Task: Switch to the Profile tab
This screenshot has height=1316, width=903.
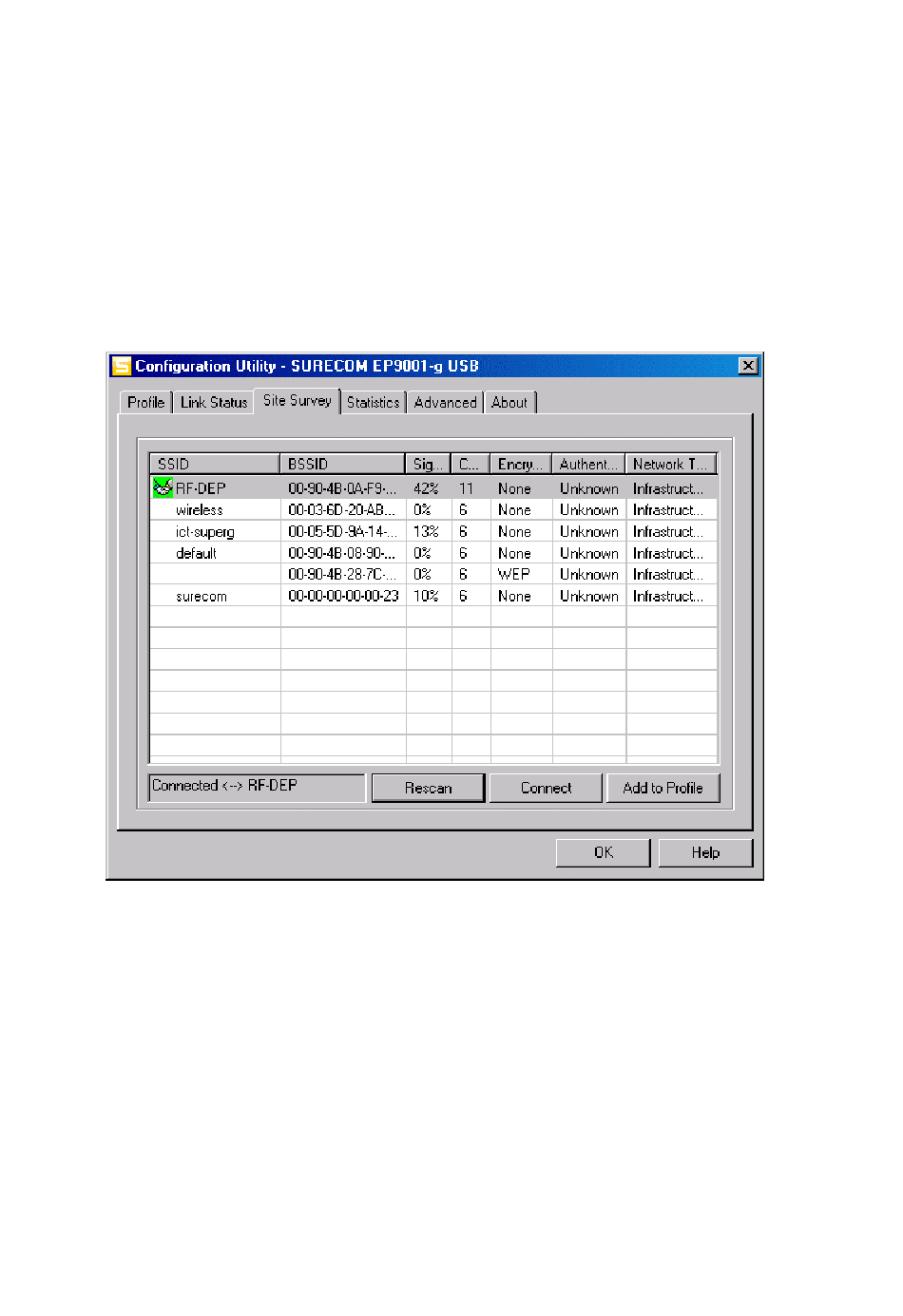Action: [x=145, y=403]
